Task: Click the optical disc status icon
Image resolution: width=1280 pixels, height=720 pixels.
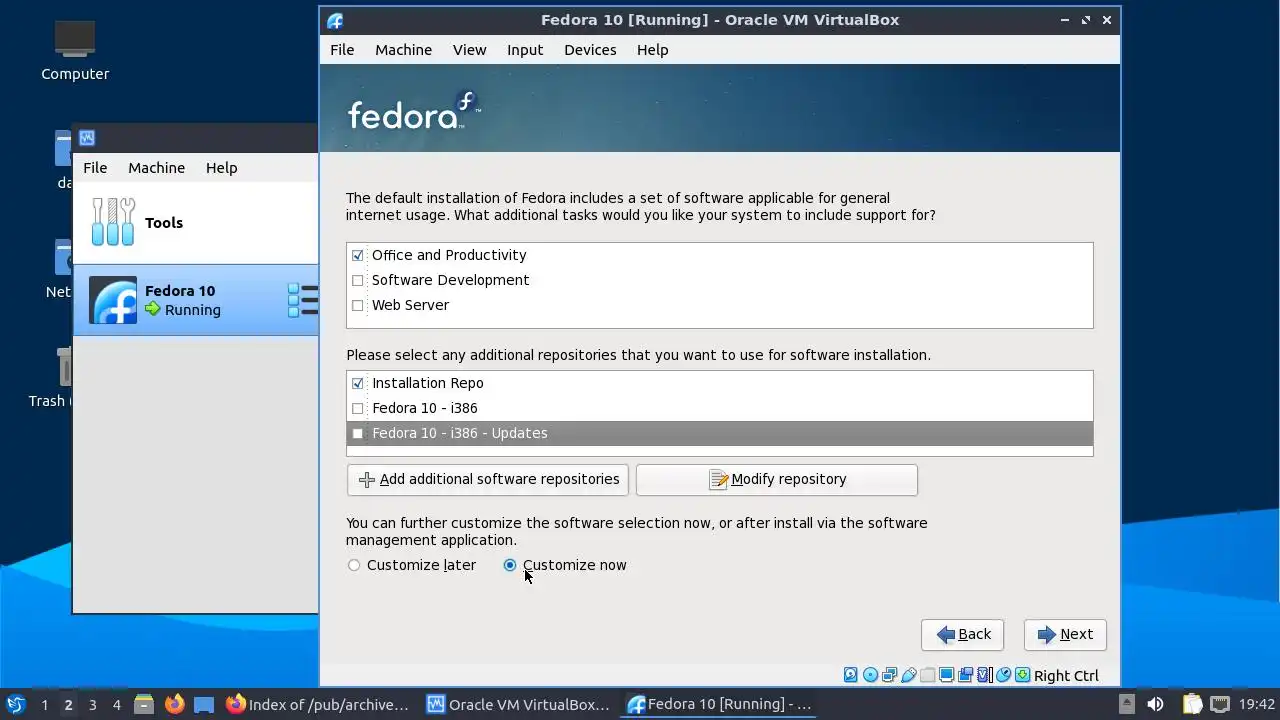Action: 870,675
